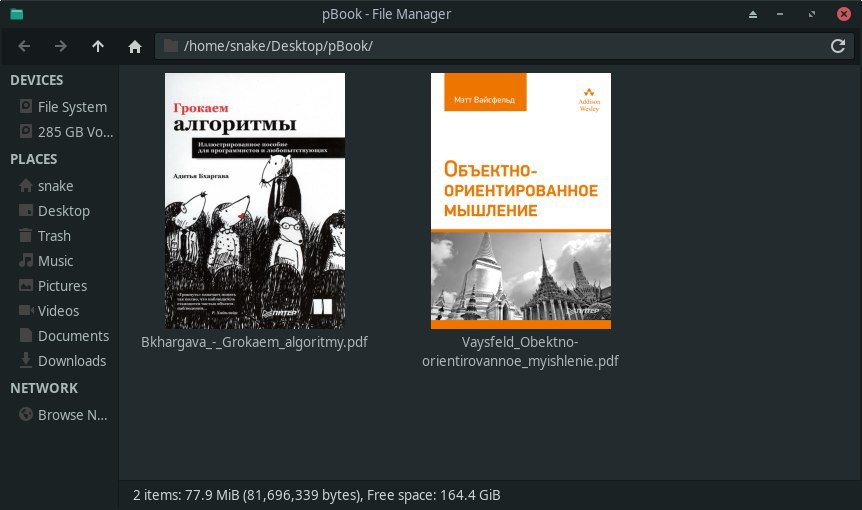Screen dimensions: 862x510
Task: Click the /home/snake/Desktop/pBook/ location field
Action: (x=504, y=46)
